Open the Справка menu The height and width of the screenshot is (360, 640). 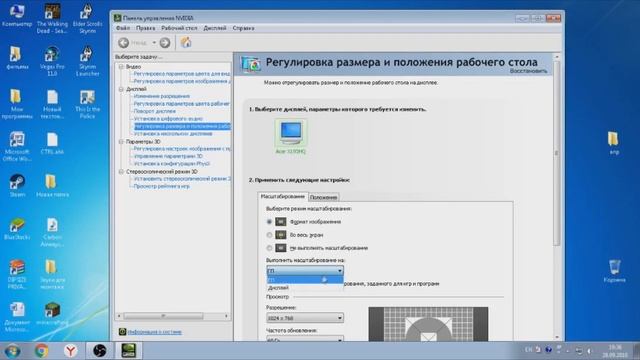[244, 28]
